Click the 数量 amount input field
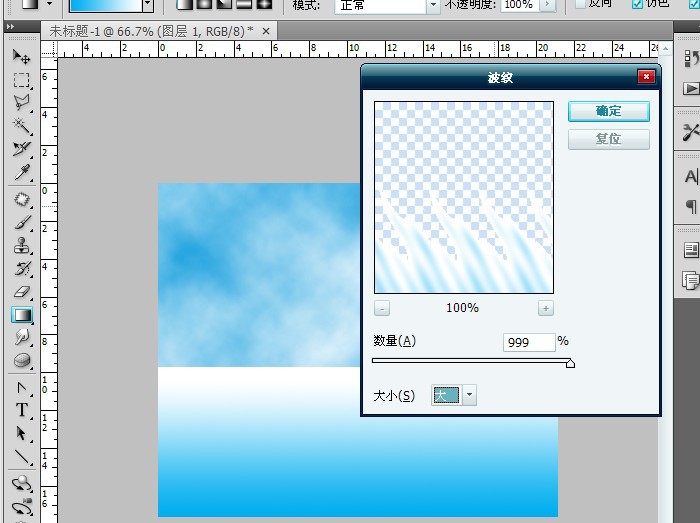This screenshot has height=523, width=700. click(529, 342)
